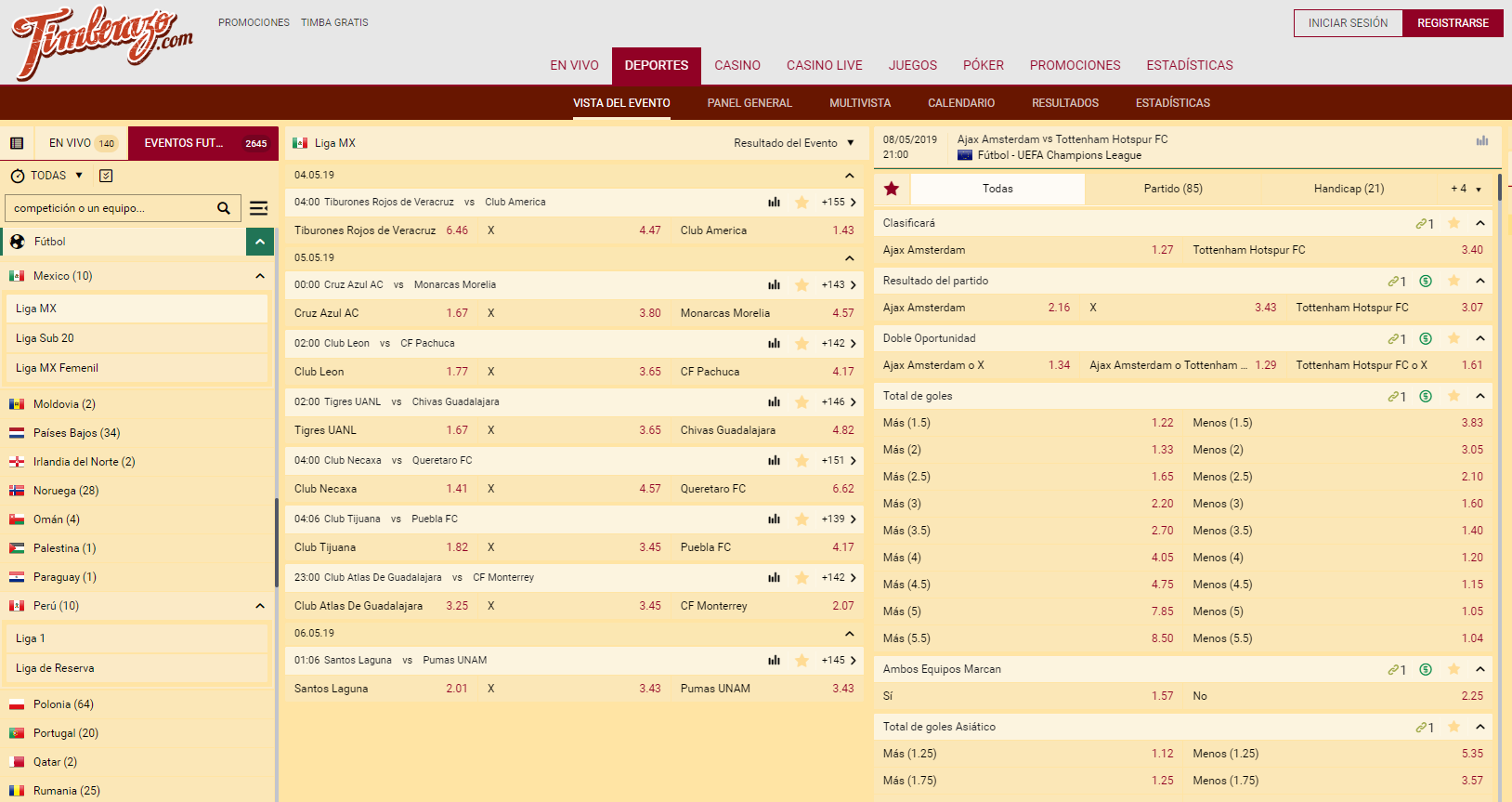The width and height of the screenshot is (1512, 802).
Task: Favorite the Santos Laguna vs Pumas UNAM match
Action: pyautogui.click(x=802, y=661)
